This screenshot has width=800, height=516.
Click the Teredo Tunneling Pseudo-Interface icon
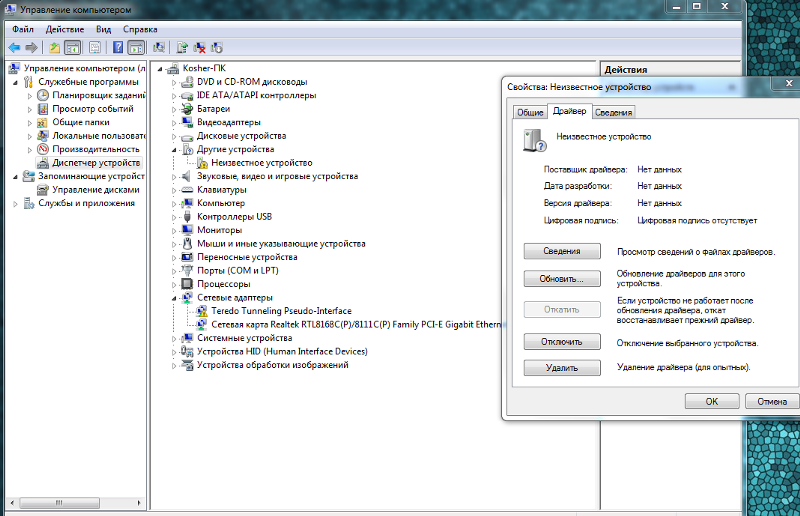202,311
